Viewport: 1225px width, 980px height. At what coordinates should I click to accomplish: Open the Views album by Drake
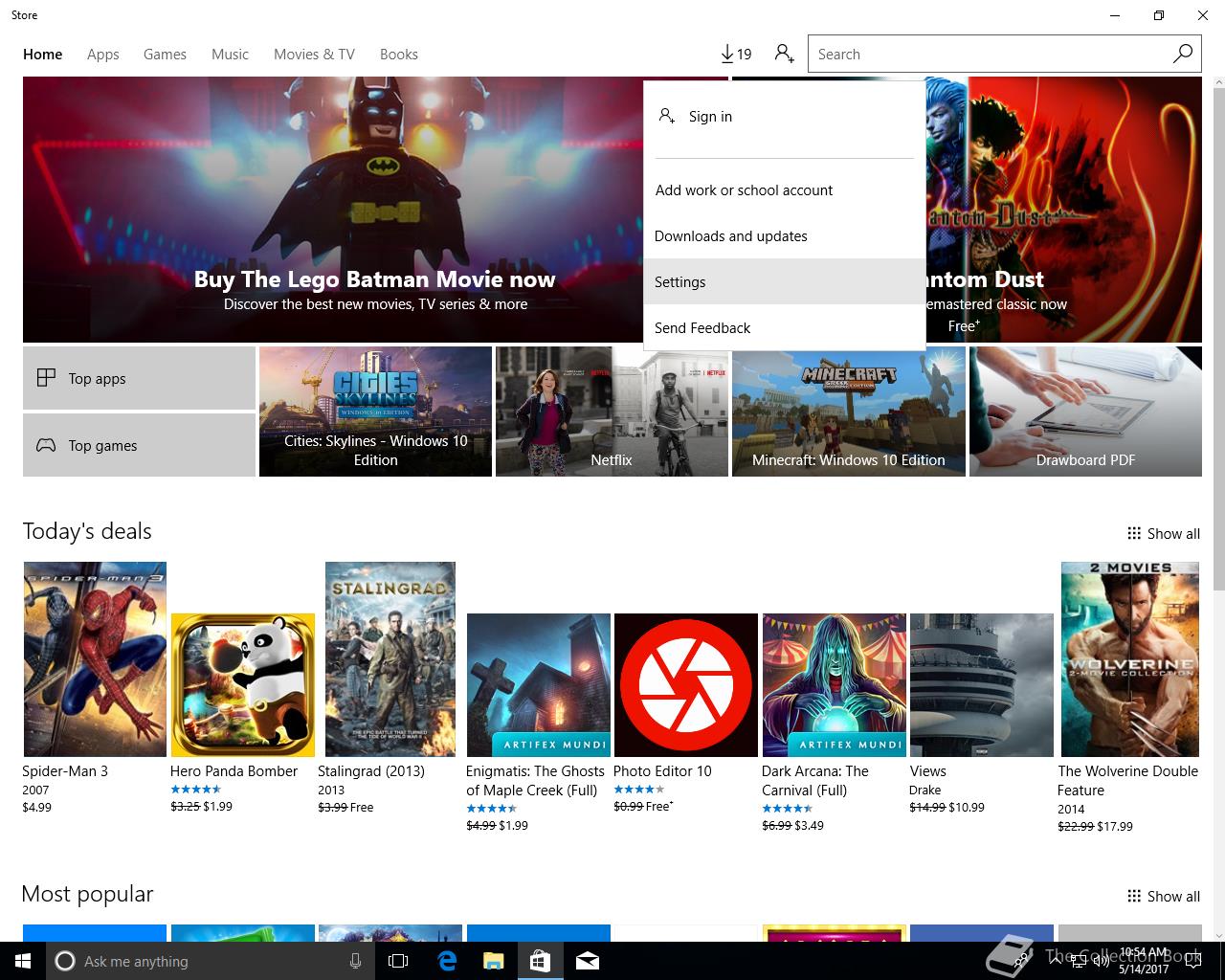pos(982,685)
